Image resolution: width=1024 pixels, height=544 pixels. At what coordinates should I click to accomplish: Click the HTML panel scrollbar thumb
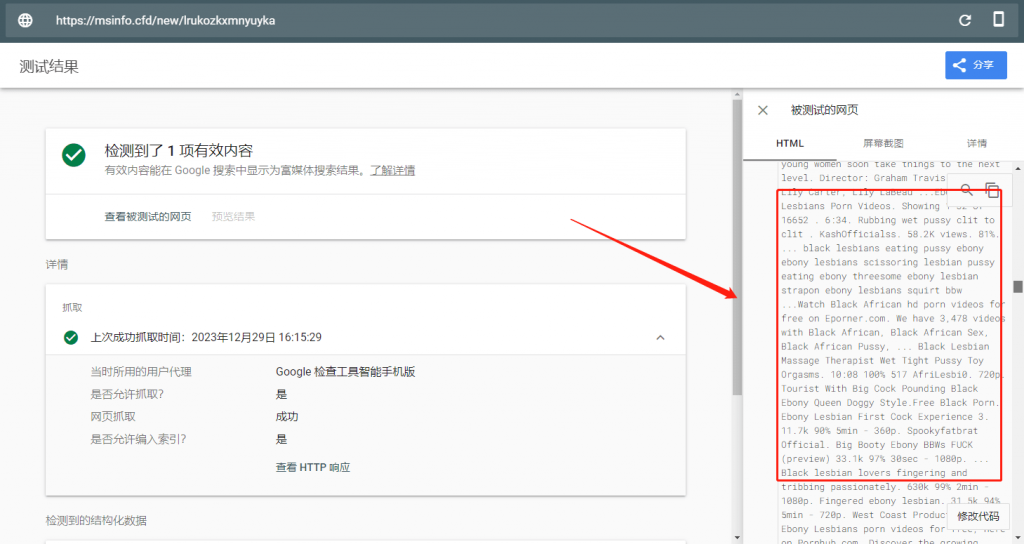point(1017,287)
